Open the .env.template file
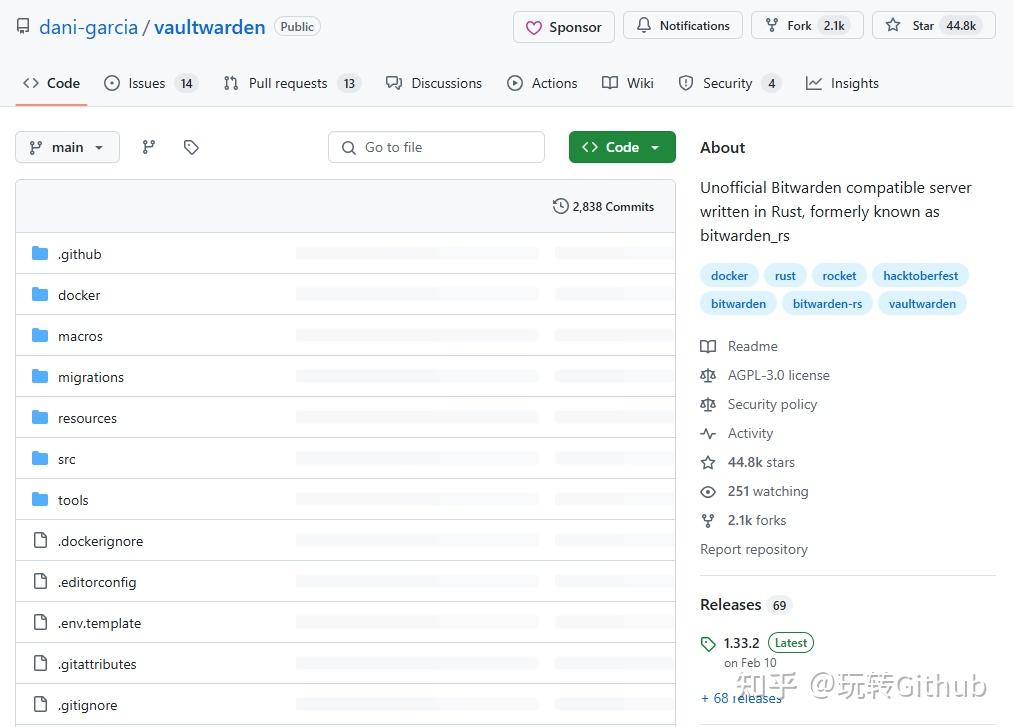 pos(99,624)
